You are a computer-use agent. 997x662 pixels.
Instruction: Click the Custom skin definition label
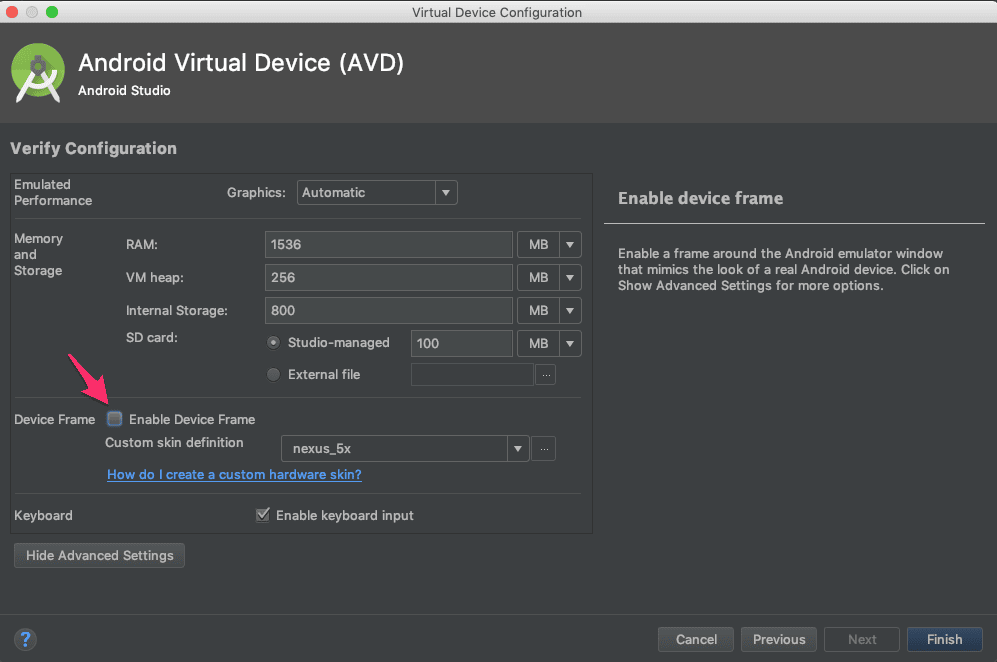point(174,442)
